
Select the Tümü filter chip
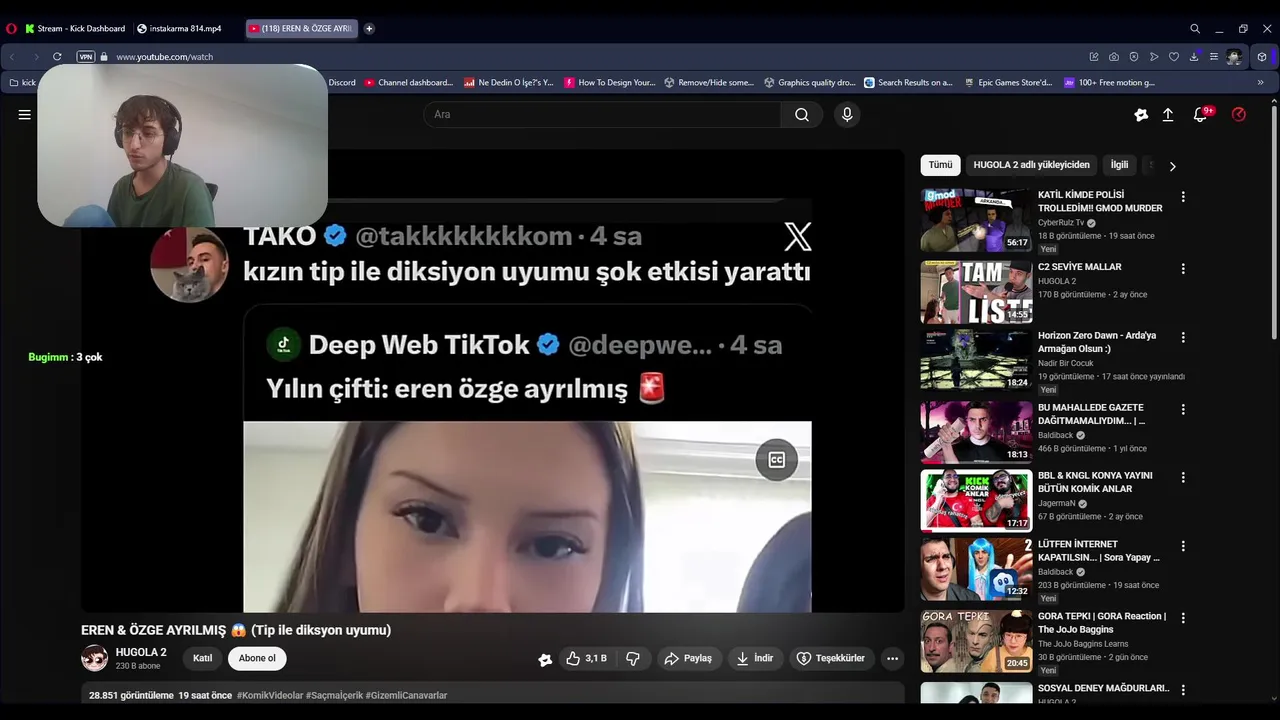[x=940, y=165]
